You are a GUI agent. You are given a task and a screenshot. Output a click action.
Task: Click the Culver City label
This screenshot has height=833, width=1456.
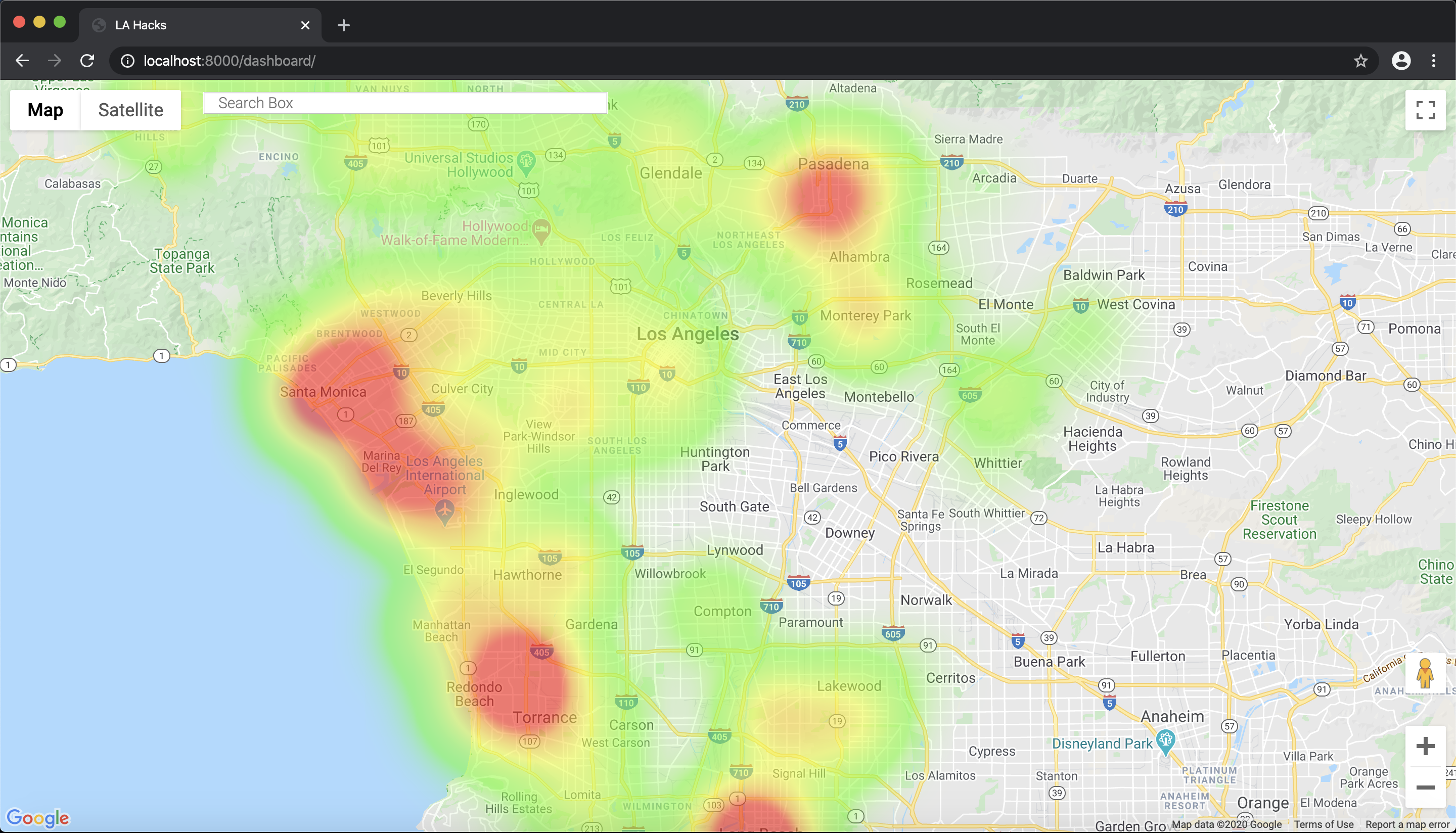(462, 389)
